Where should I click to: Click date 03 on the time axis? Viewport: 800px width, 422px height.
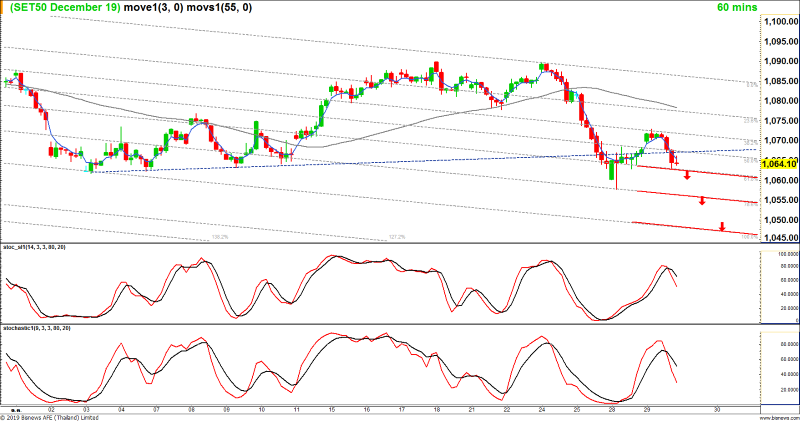pyautogui.click(x=87, y=409)
